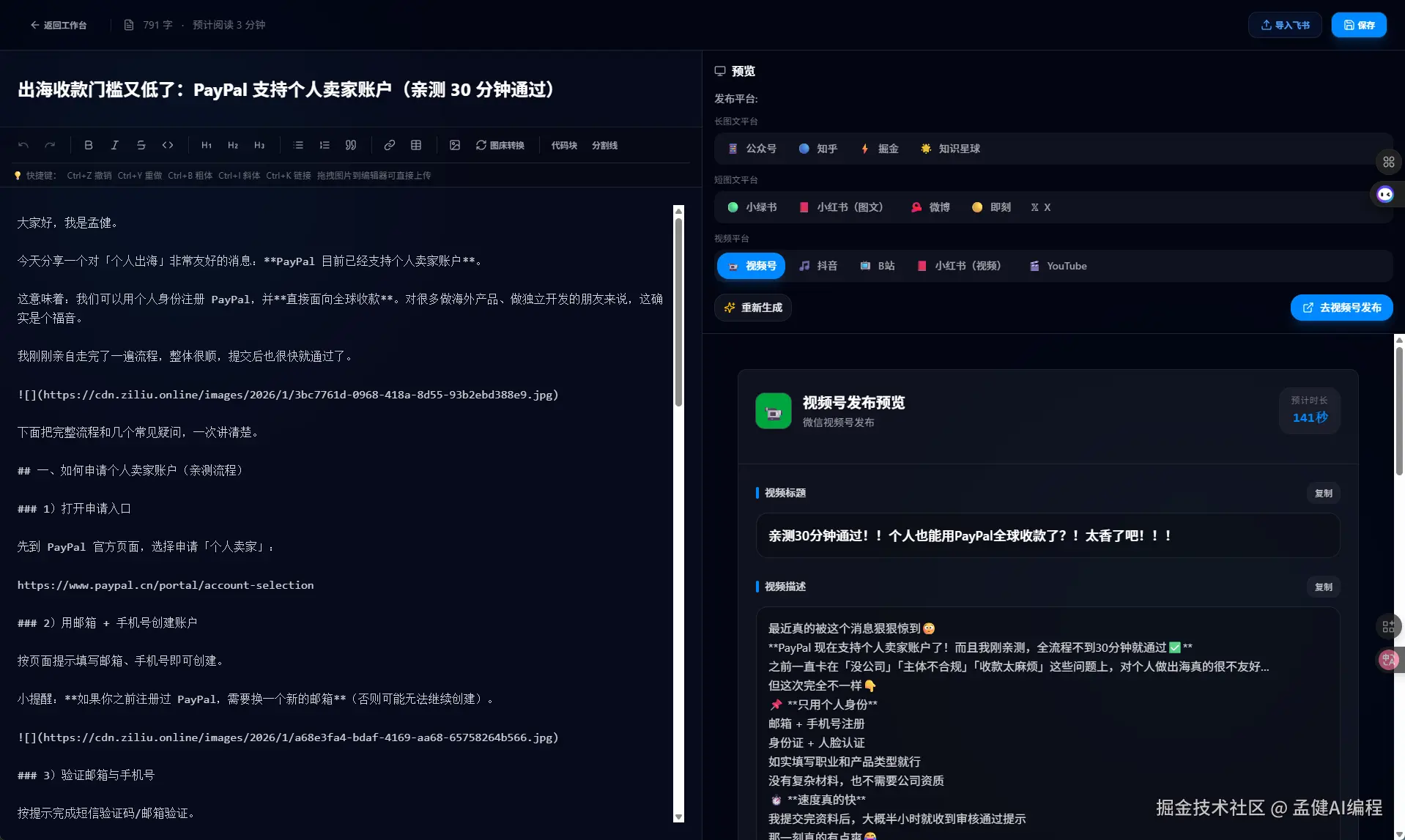Image resolution: width=1405 pixels, height=840 pixels.
Task: Insert a table with the grid icon
Action: click(x=416, y=145)
